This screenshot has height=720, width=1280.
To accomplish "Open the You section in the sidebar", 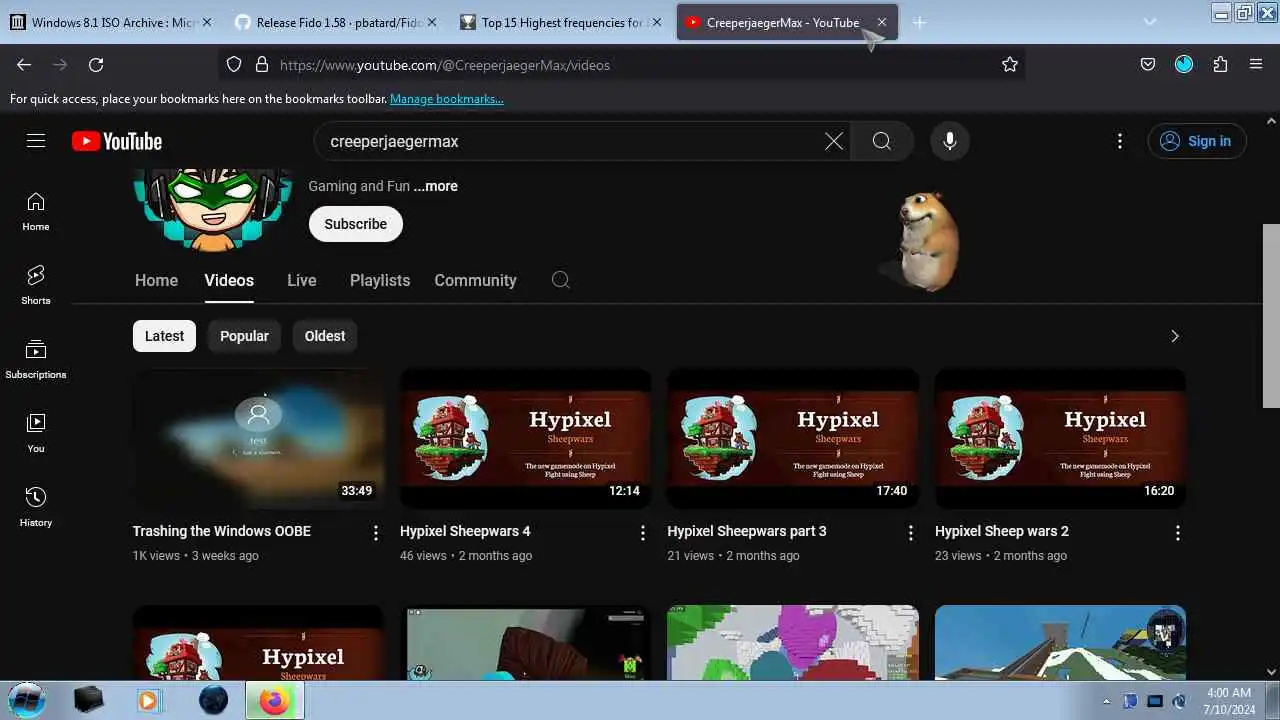I will pos(36,433).
